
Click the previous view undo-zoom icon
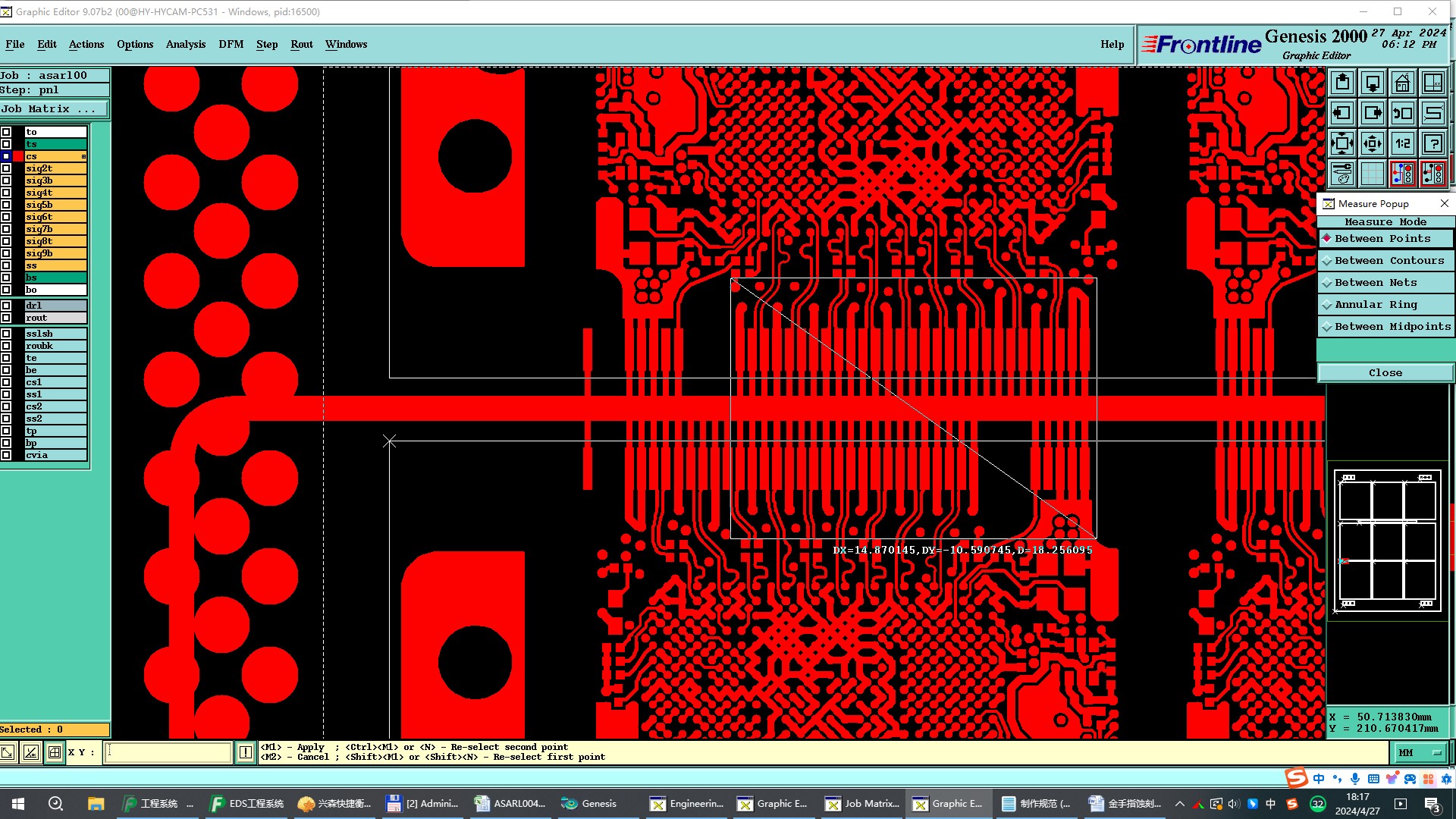1403,114
